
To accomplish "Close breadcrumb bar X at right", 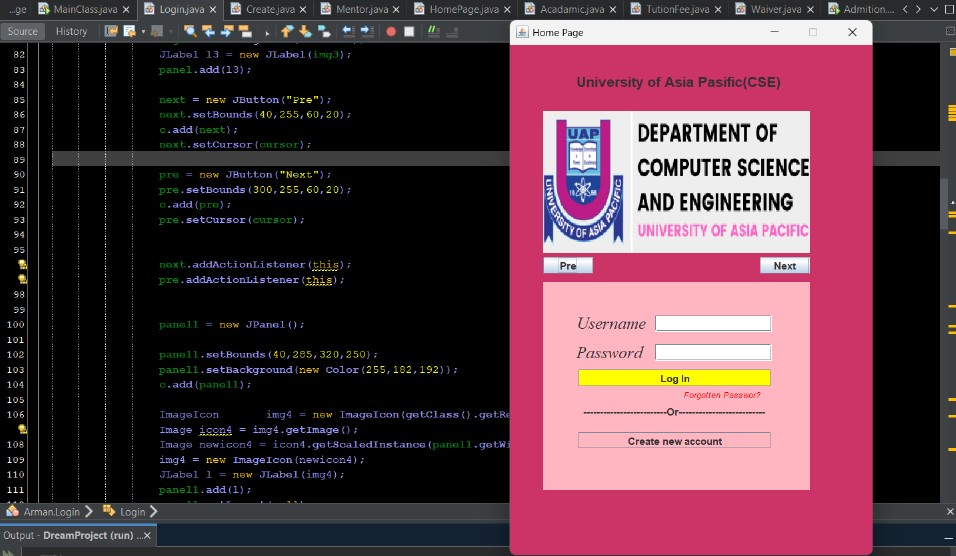I will (950, 511).
